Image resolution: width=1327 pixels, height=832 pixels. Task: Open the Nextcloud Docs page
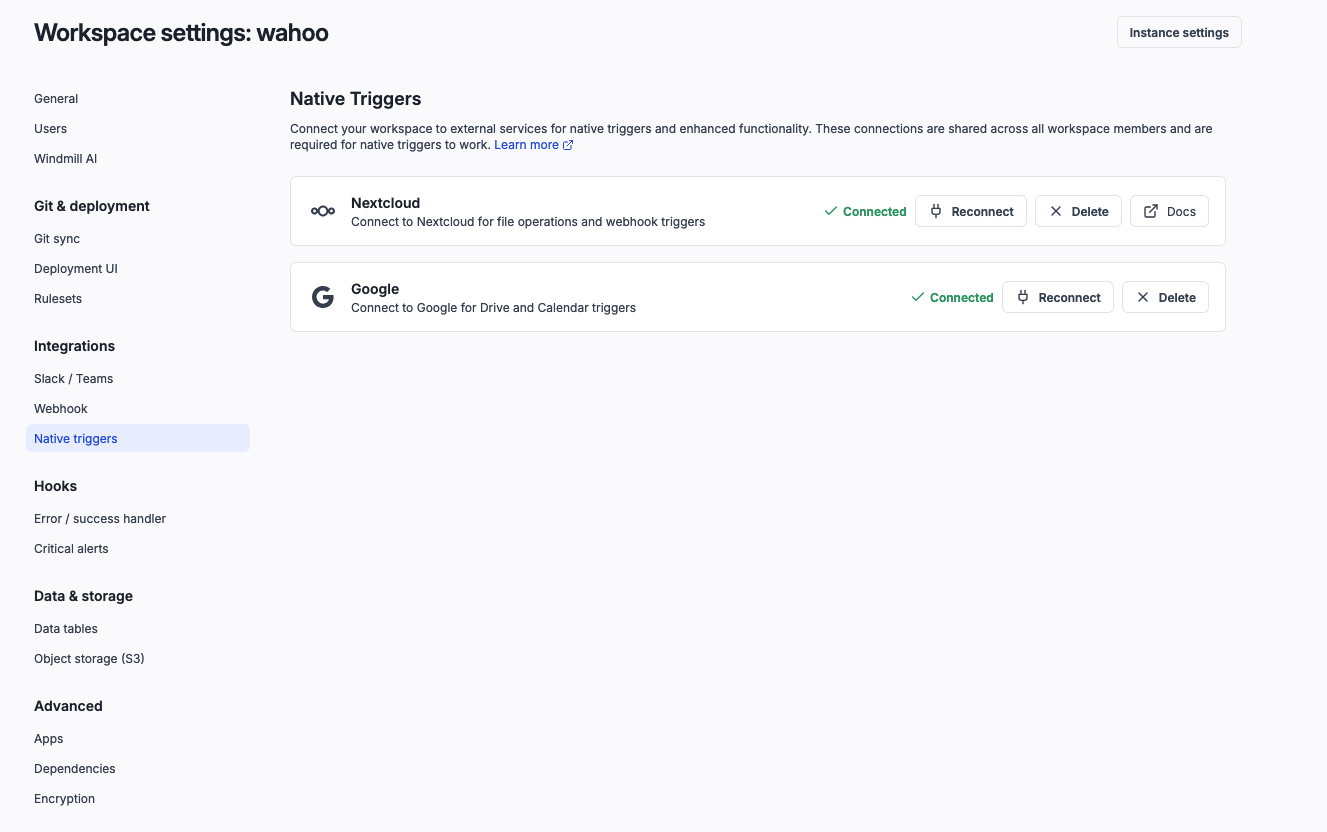[x=1169, y=211]
